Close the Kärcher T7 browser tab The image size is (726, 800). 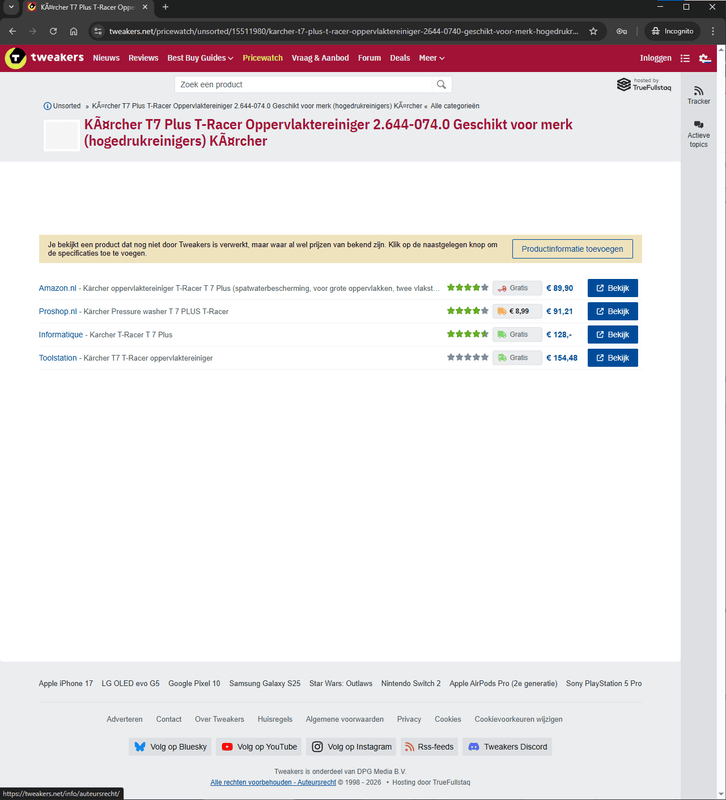145,7
